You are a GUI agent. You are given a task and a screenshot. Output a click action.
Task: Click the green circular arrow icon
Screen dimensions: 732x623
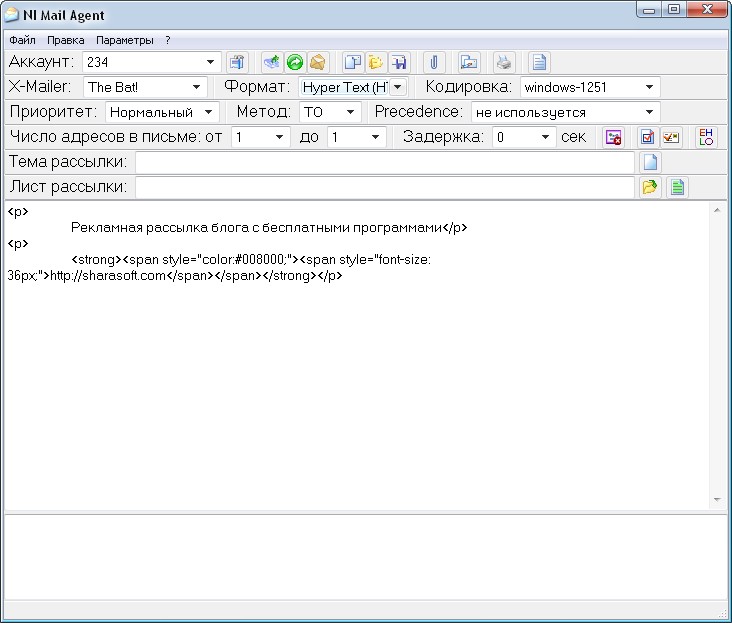tap(295, 62)
